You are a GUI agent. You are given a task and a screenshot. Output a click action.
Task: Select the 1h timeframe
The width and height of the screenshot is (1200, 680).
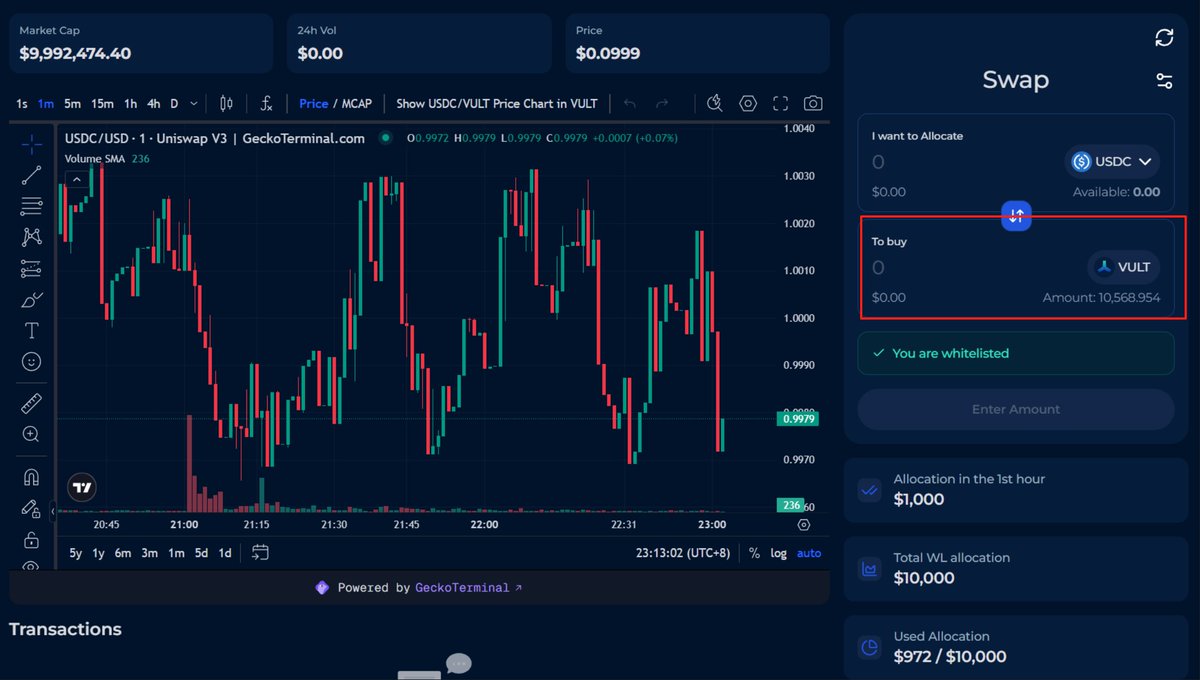pyautogui.click(x=130, y=103)
